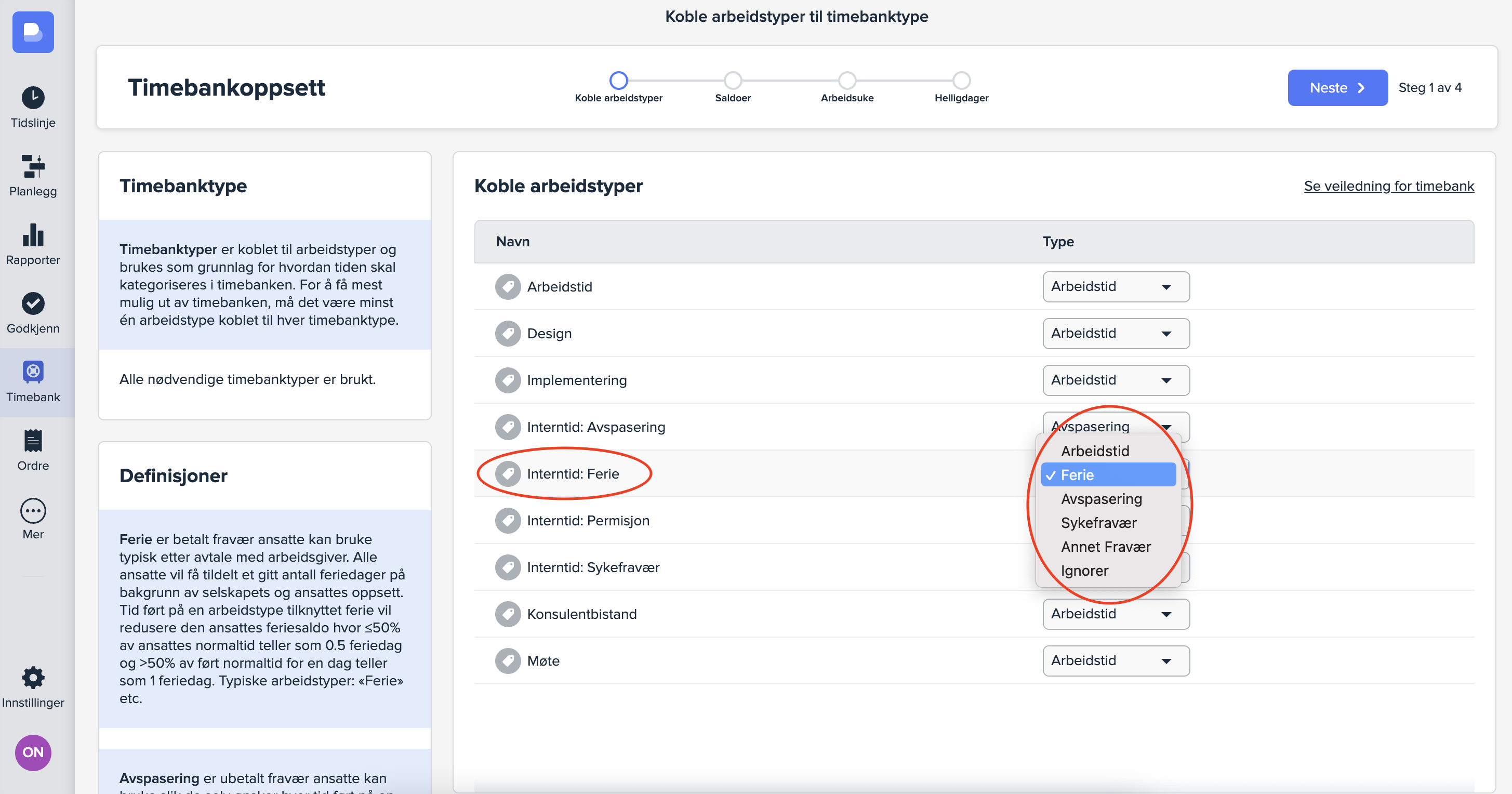1512x794 pixels.
Task: Expand Type dropdown for Møte row
Action: 1115,661
